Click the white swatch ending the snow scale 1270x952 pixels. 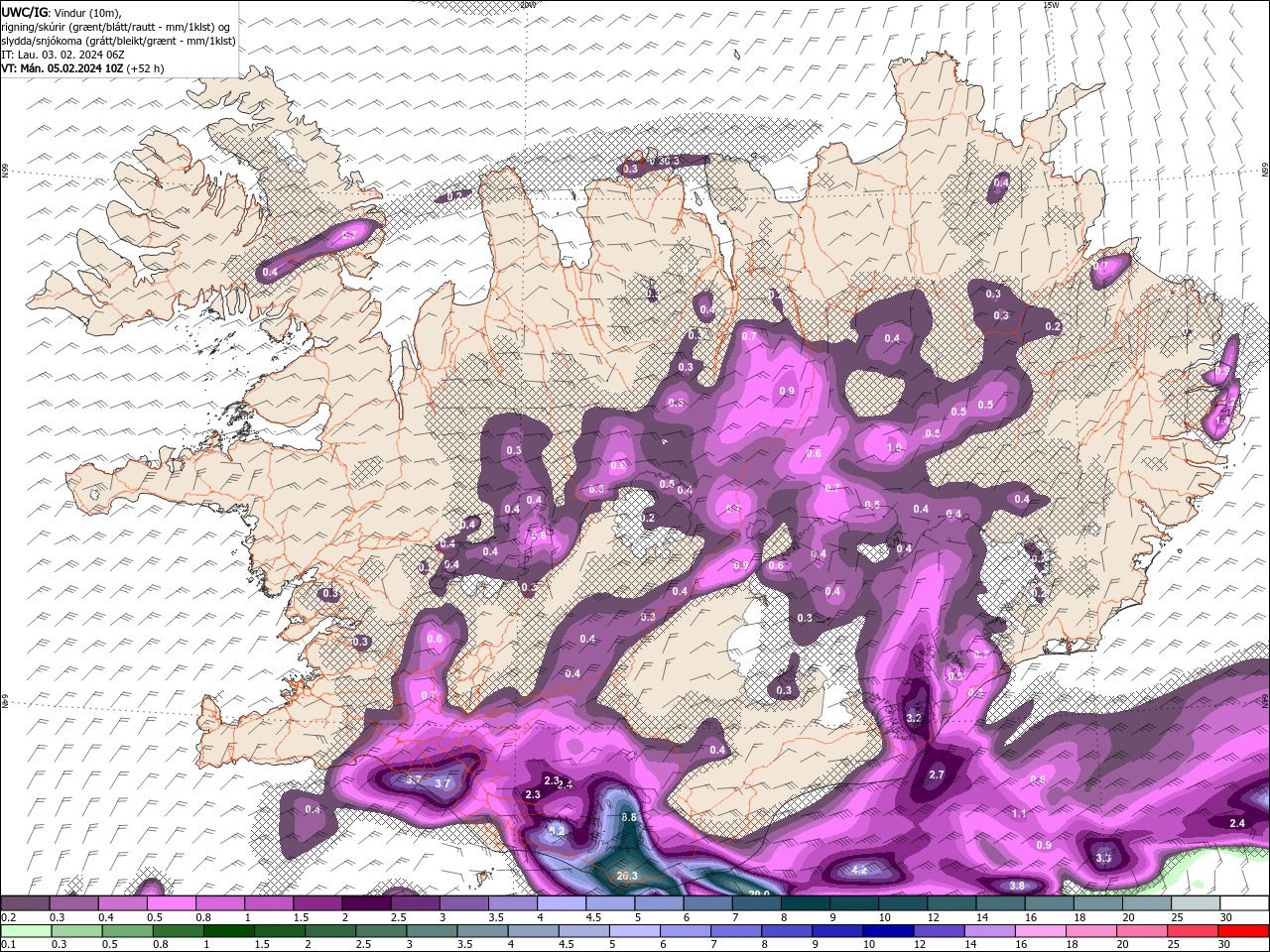1244,903
